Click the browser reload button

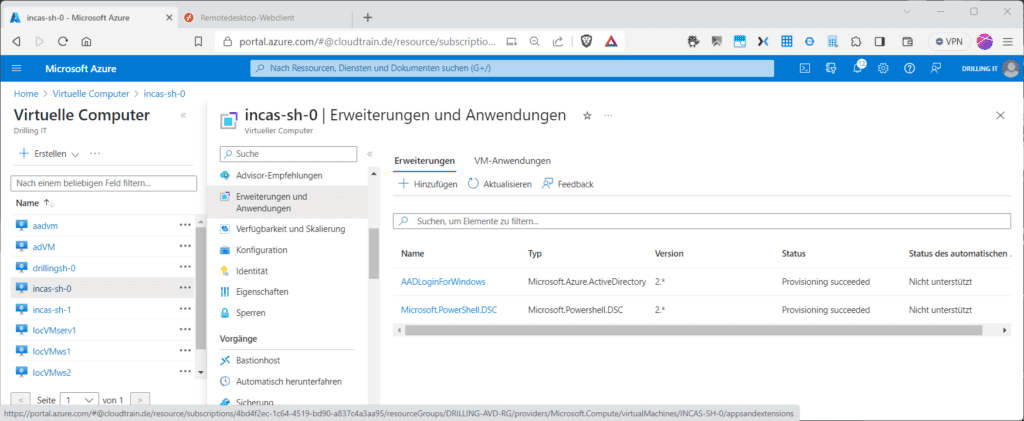coord(63,41)
